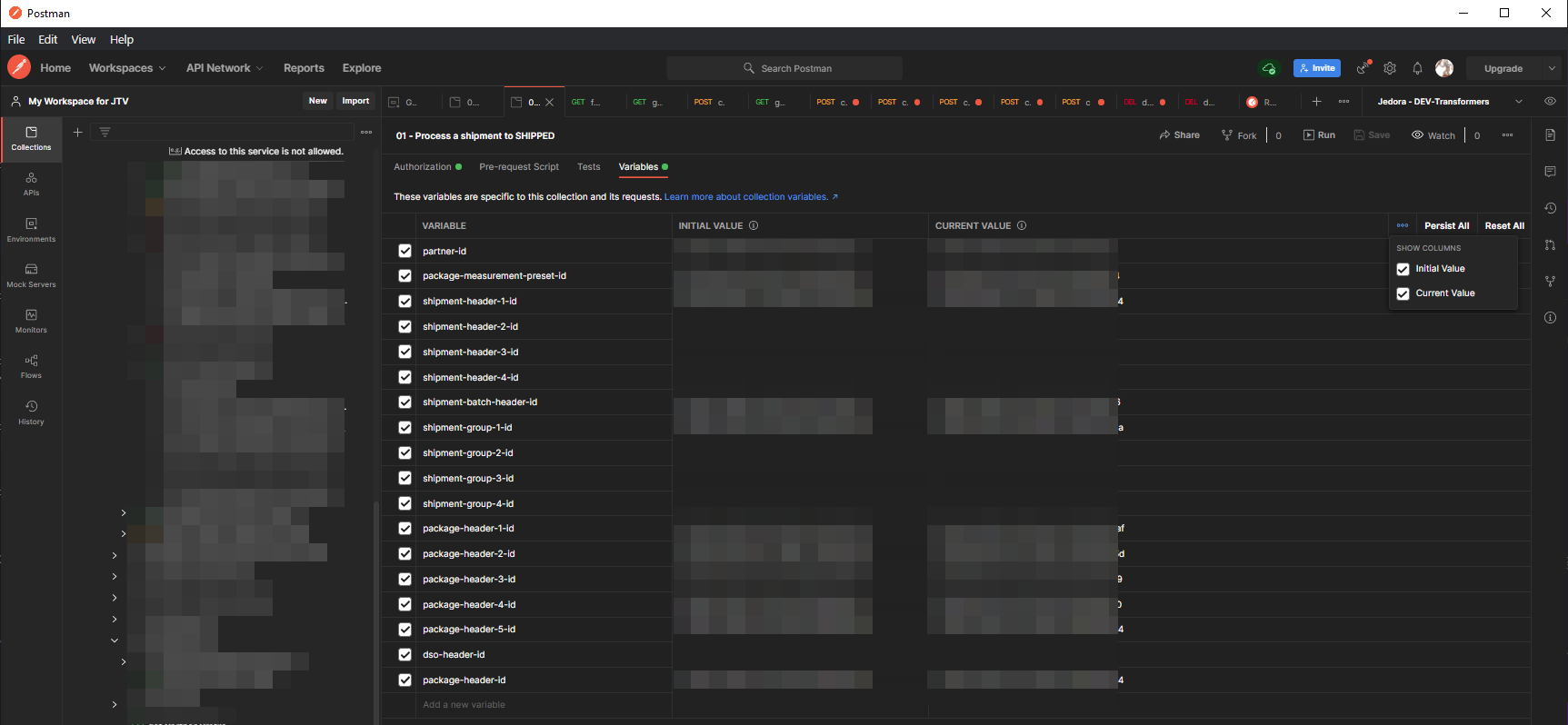Open the Edit menu
This screenshot has height=725, width=1568.
tap(48, 39)
